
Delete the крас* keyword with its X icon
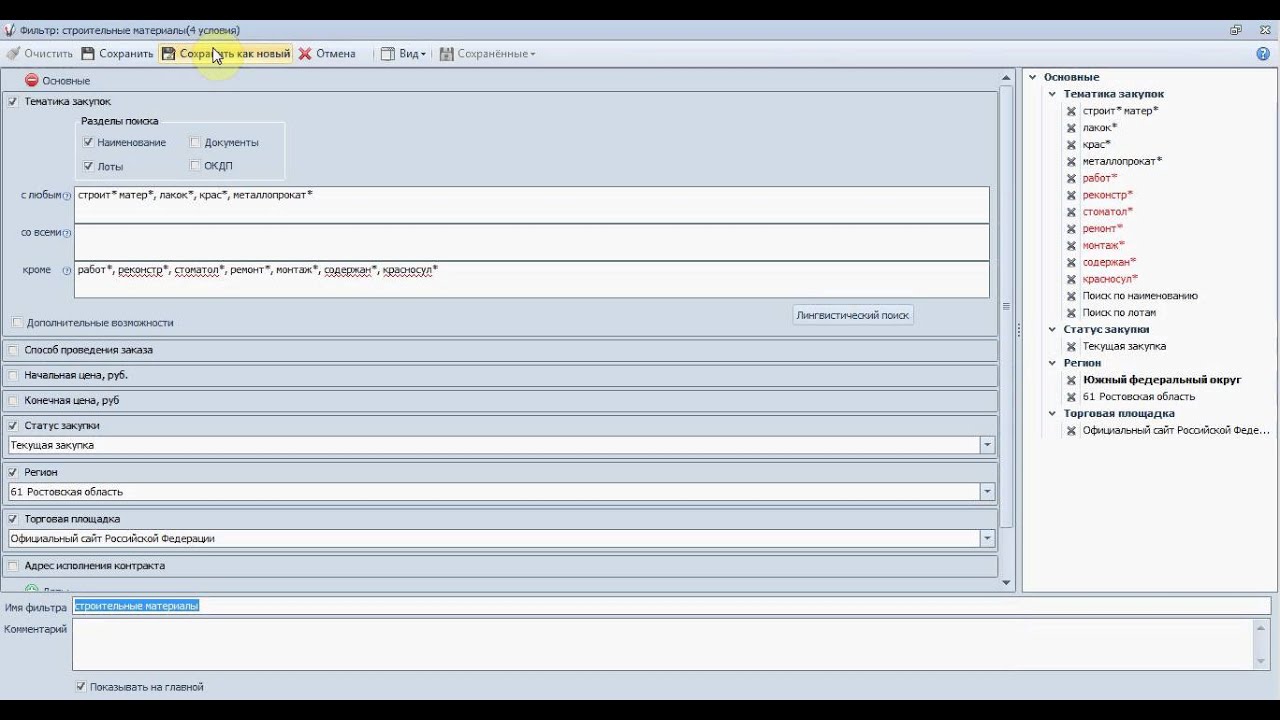coord(1071,145)
